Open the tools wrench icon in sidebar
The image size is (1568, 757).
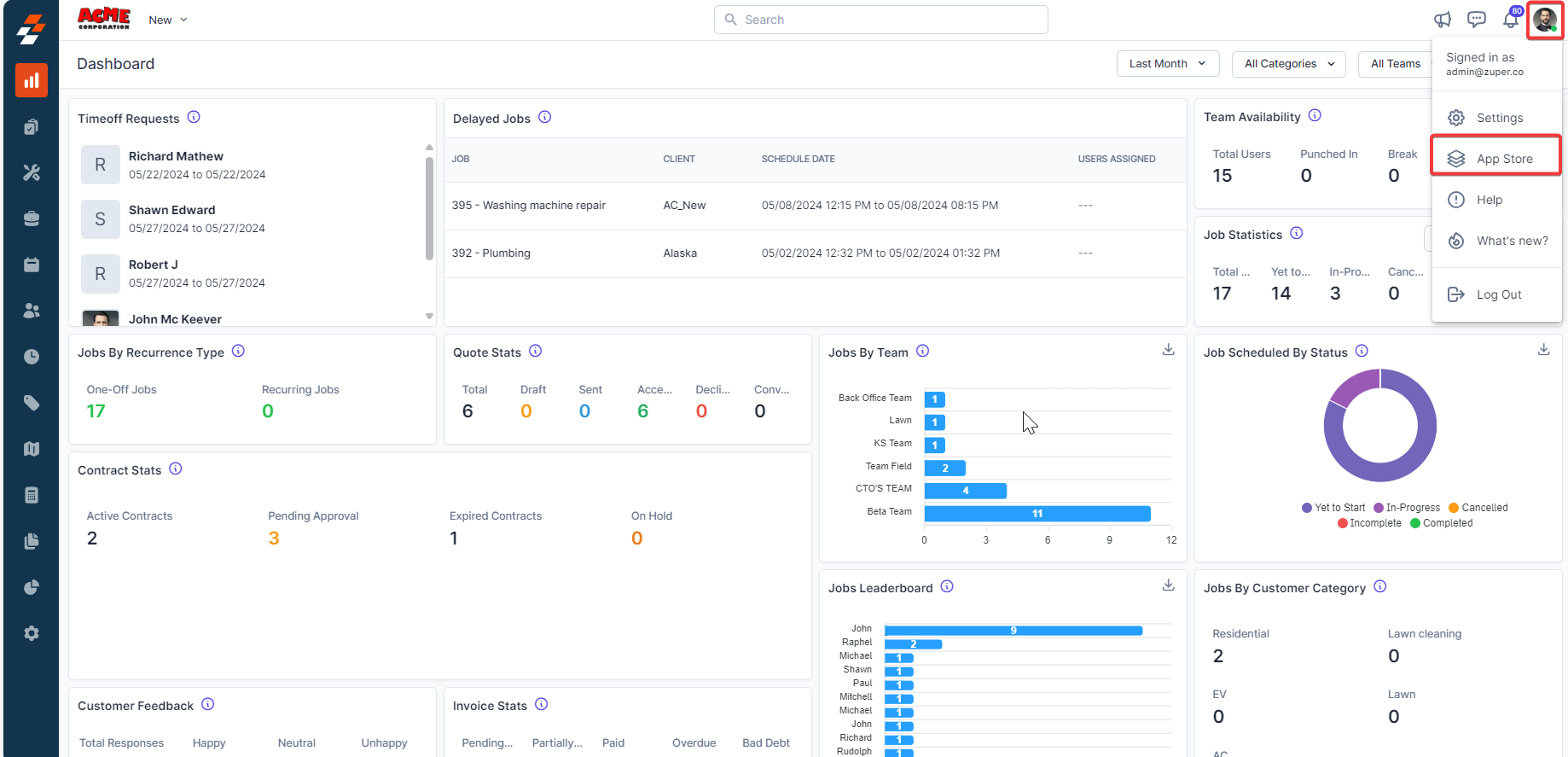[x=32, y=172]
